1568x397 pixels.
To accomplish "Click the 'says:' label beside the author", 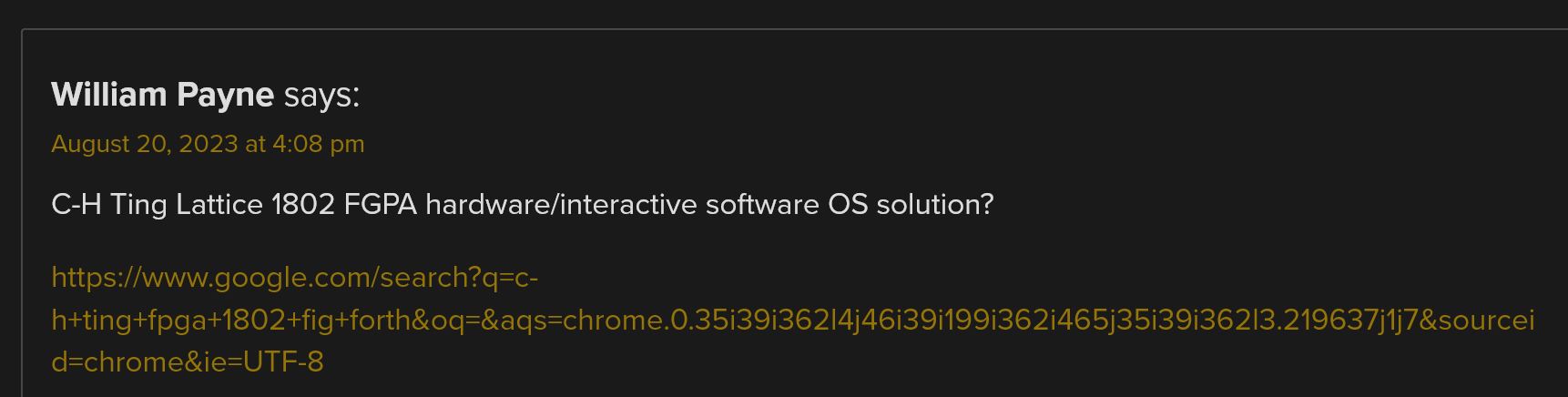I will click(322, 96).
